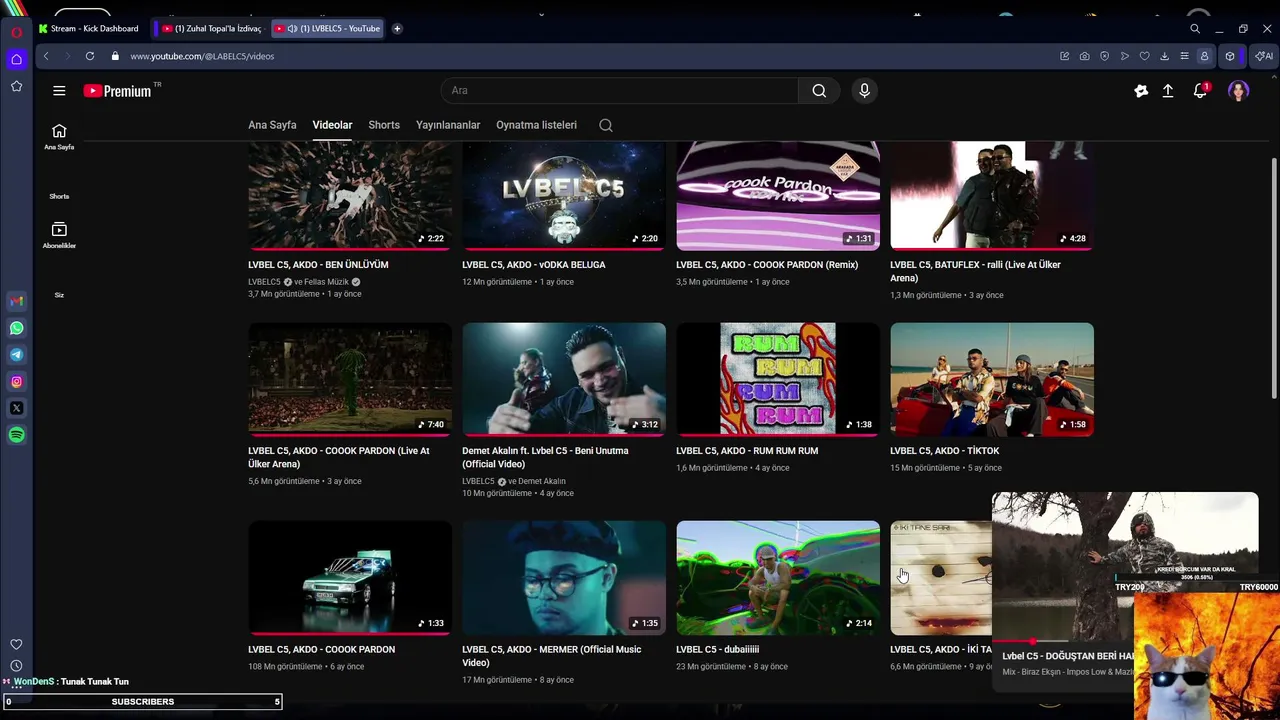Click the DOĞUŞTAN BERİ miniplayer title
This screenshot has height=720, width=1280.
coord(1068,656)
